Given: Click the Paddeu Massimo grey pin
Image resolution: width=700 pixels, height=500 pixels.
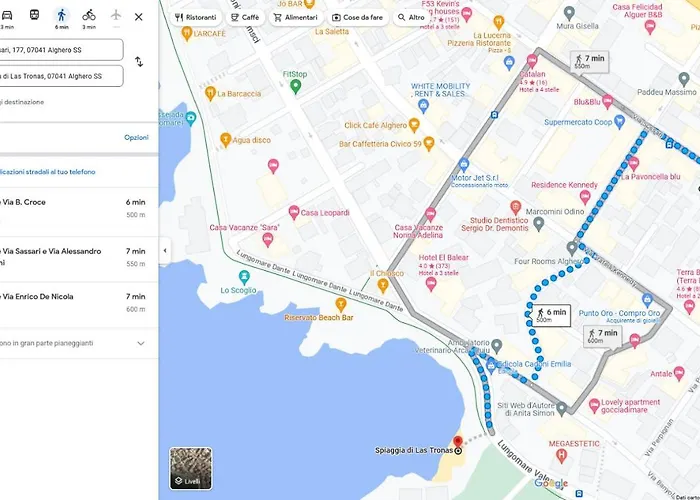Looking at the screenshot, I should pyautogui.click(x=684, y=79).
